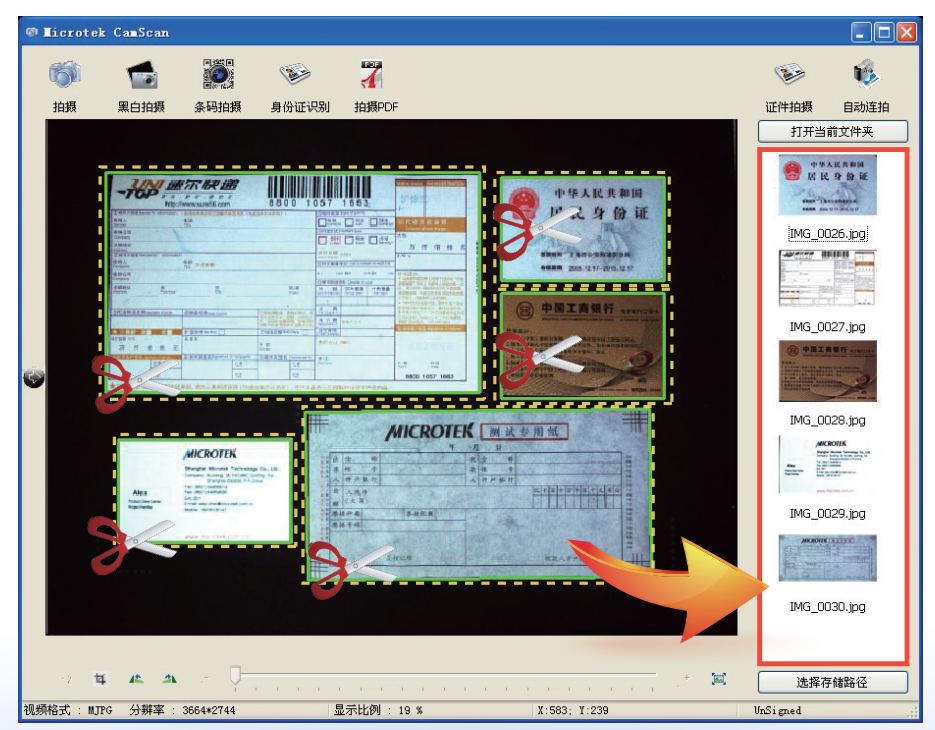Image resolution: width=935 pixels, height=730 pixels.
Task: Rotate the image left using bottom toolbar
Action: pyautogui.click(x=136, y=679)
